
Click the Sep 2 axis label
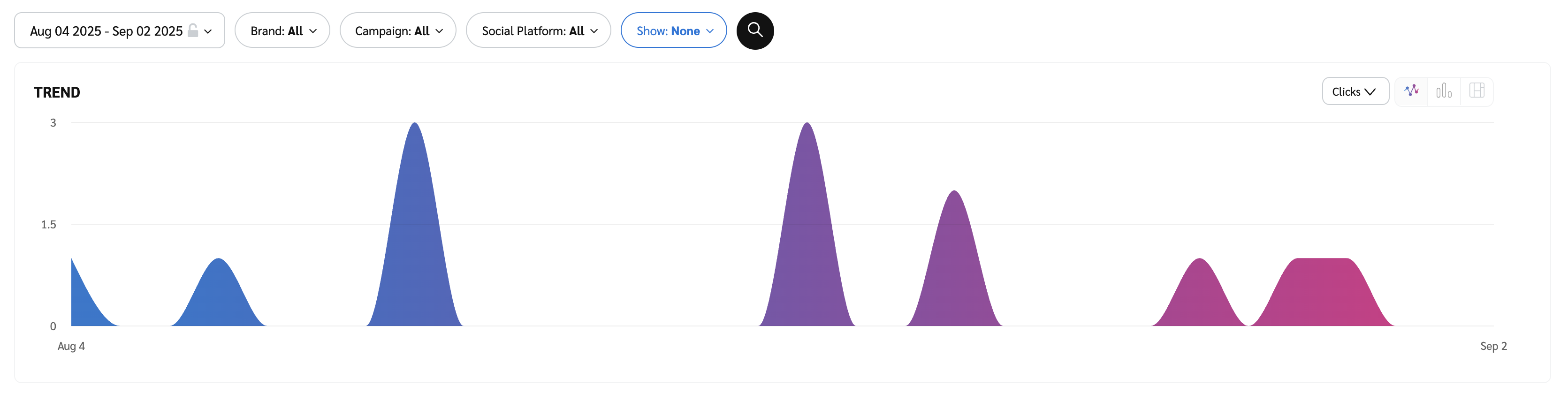pyautogui.click(x=1493, y=346)
